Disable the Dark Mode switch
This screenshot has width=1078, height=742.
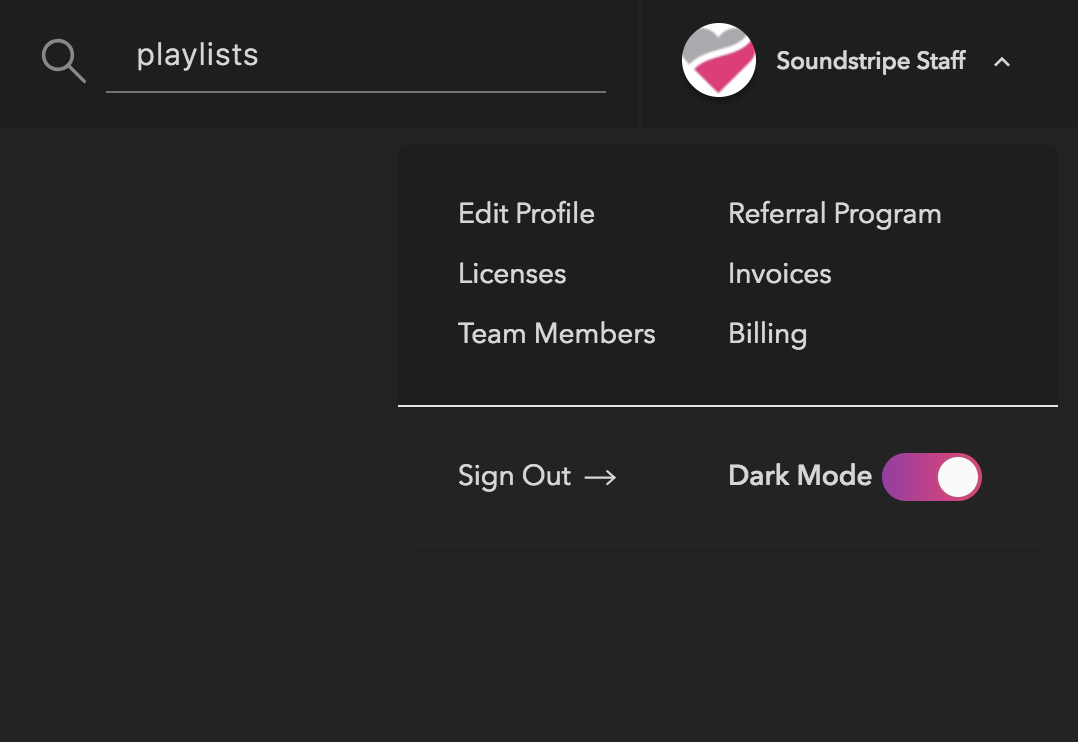[x=931, y=477]
